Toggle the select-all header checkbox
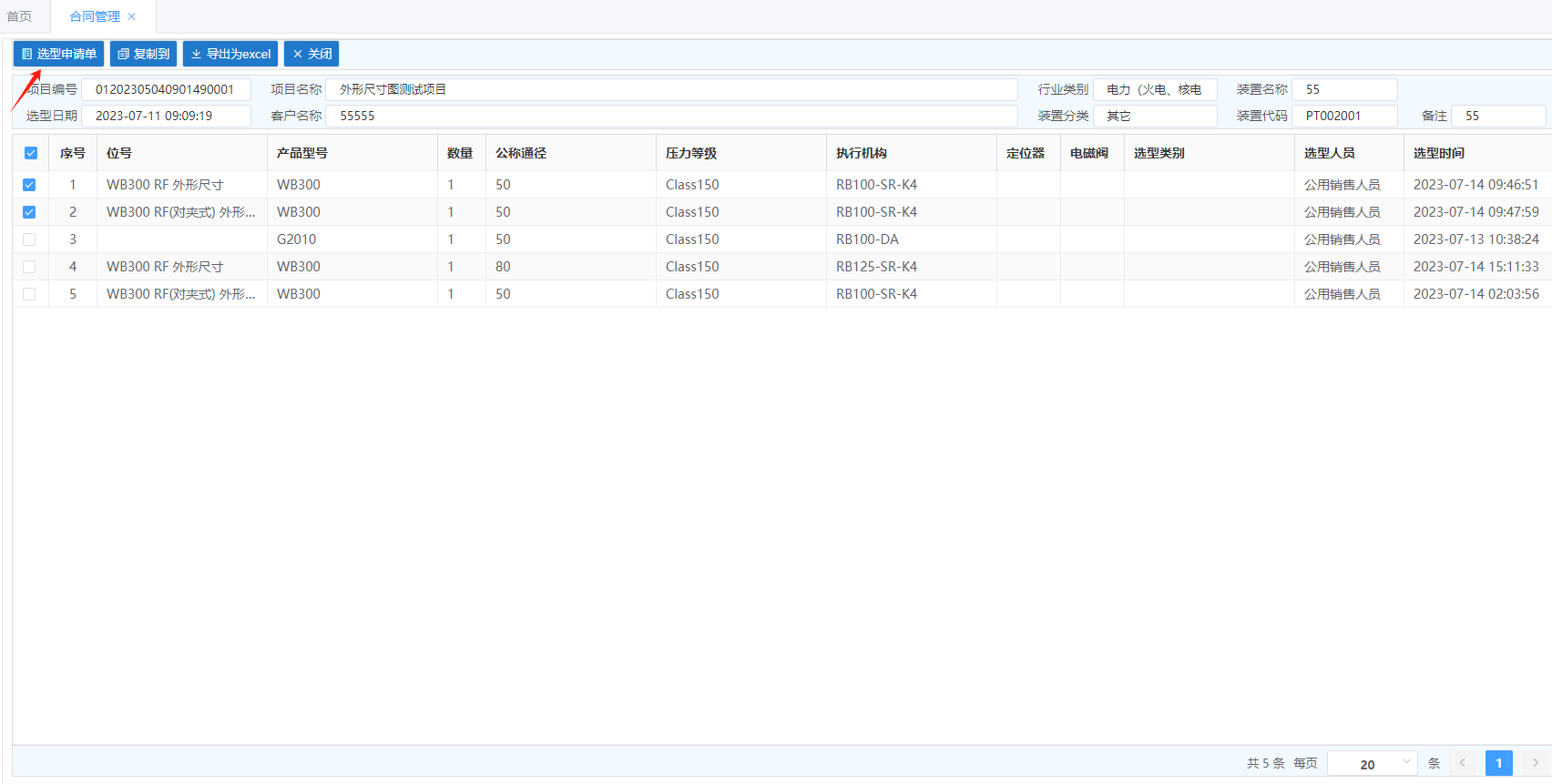 31,153
